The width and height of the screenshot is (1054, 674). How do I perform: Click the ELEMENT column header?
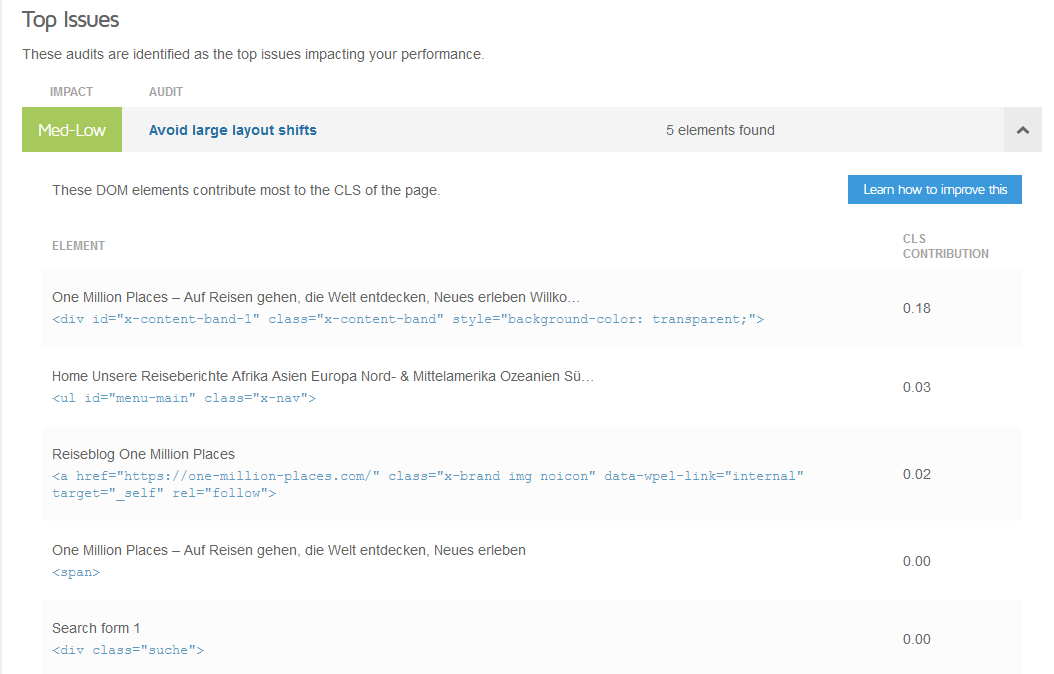pyautogui.click(x=78, y=246)
